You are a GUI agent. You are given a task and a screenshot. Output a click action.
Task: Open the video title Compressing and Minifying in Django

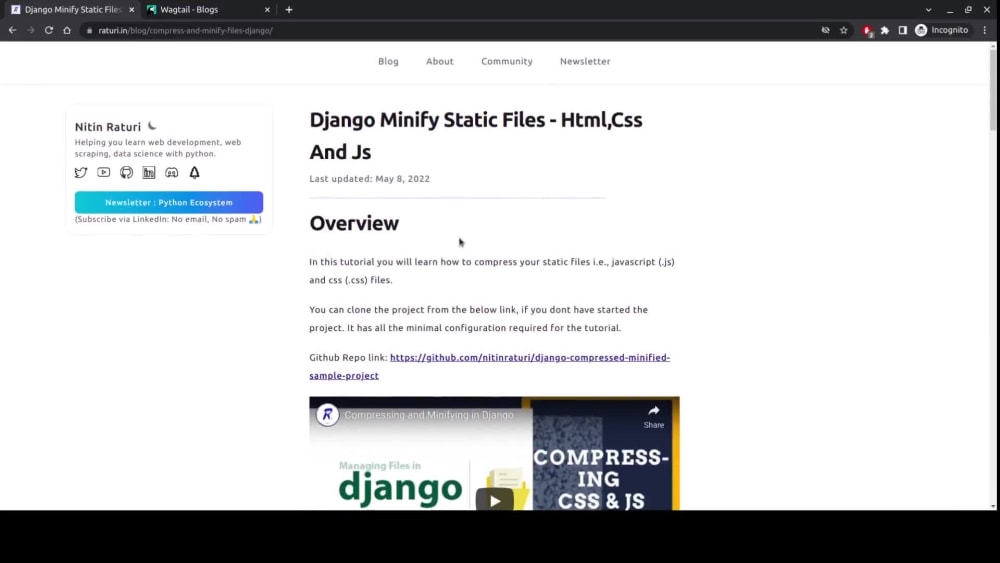click(429, 415)
